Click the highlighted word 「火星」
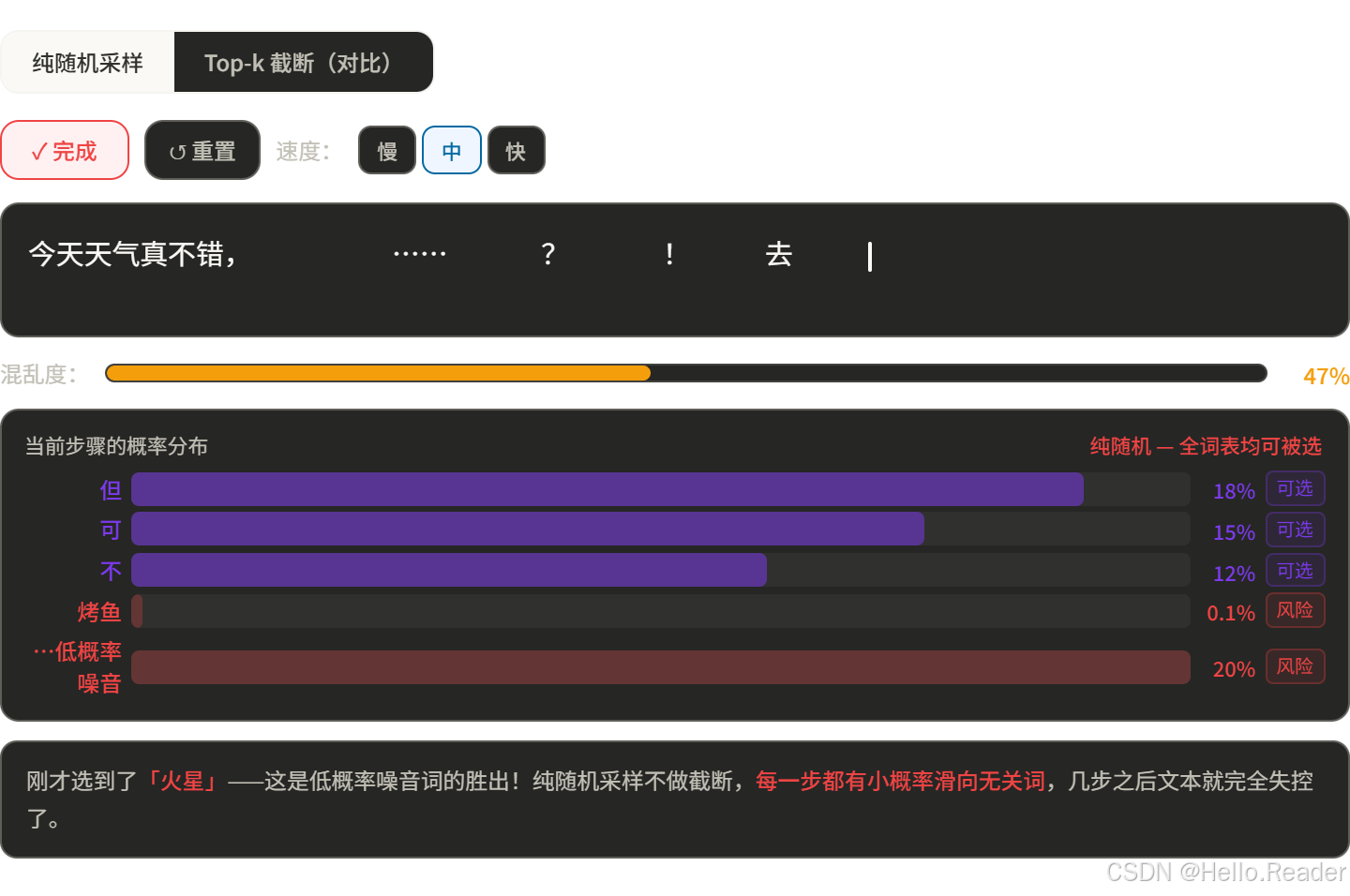The height and width of the screenshot is (896, 1350). click(181, 781)
